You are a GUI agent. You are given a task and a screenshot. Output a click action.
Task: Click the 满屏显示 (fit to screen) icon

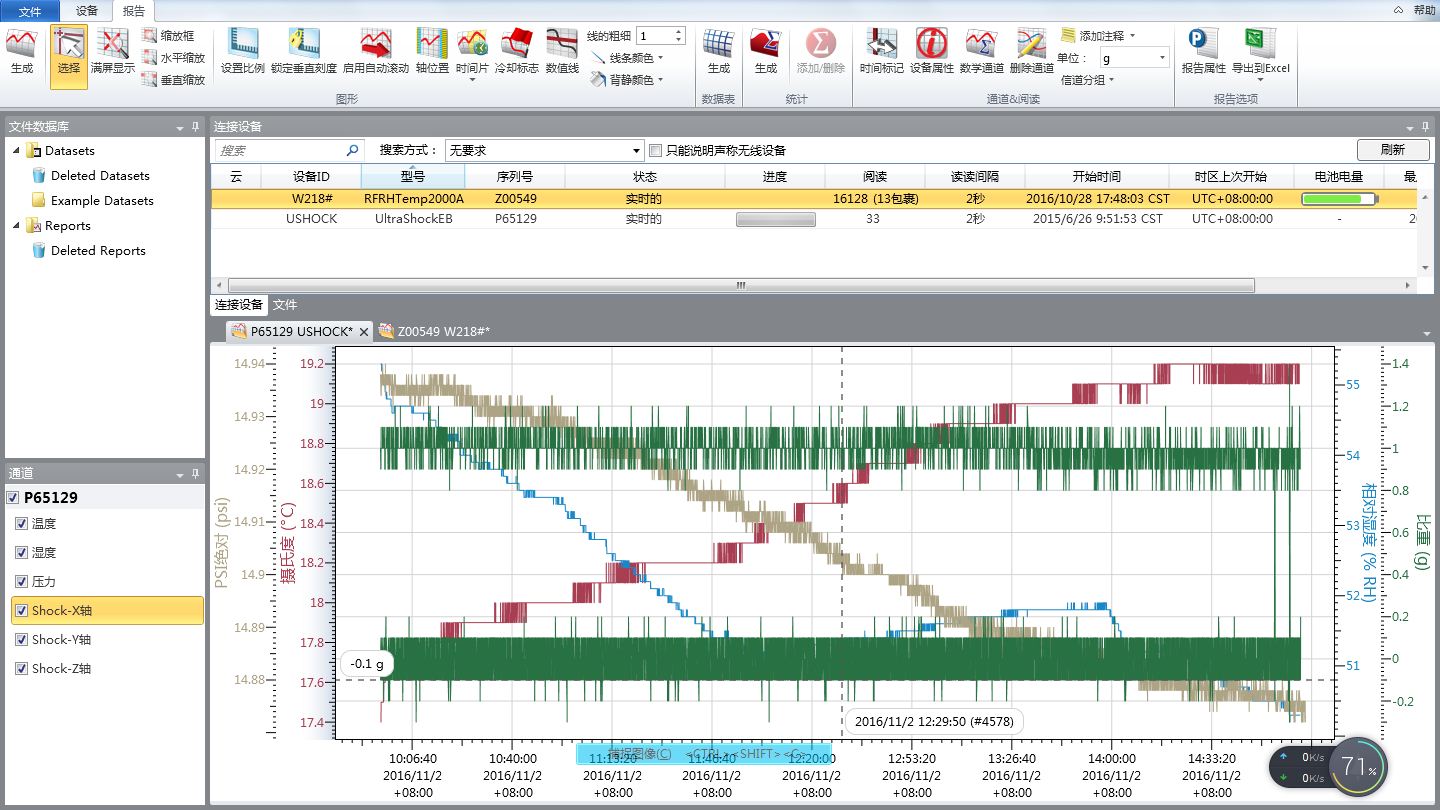[112, 45]
